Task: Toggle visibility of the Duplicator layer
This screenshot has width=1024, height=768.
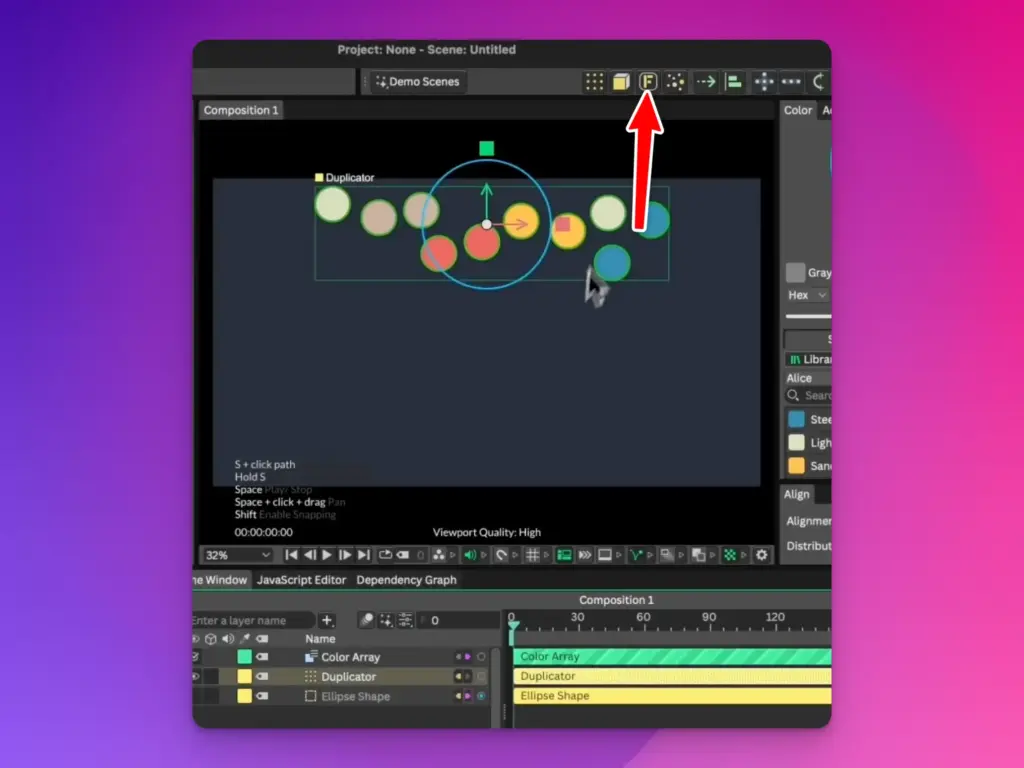Action: pyautogui.click(x=196, y=677)
